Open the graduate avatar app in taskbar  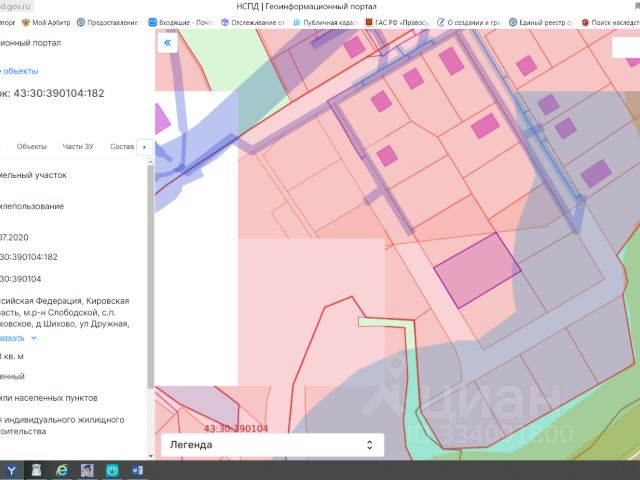(x=87, y=471)
